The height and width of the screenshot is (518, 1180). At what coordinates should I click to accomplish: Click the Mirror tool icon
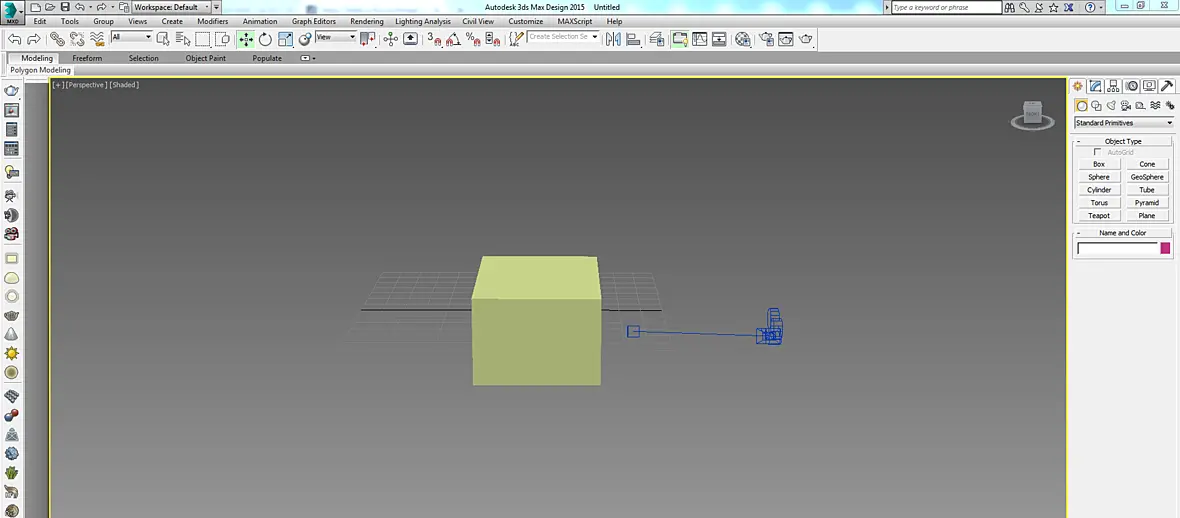tap(613, 38)
